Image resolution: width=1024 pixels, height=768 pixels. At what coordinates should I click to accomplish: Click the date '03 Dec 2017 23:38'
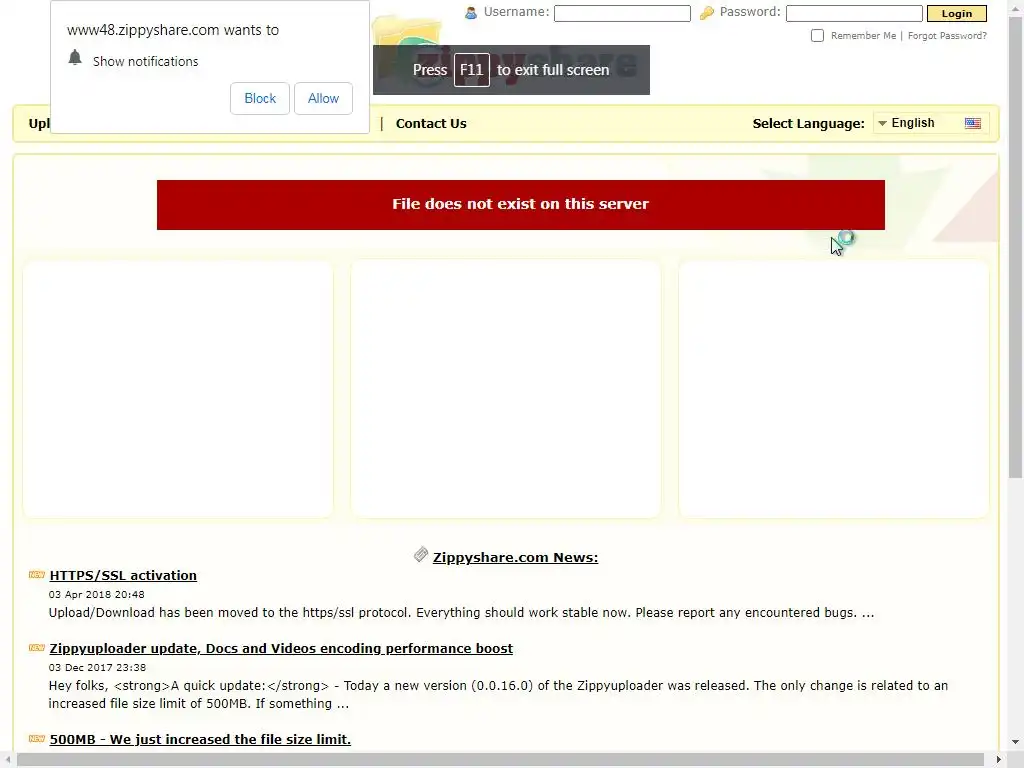97,667
